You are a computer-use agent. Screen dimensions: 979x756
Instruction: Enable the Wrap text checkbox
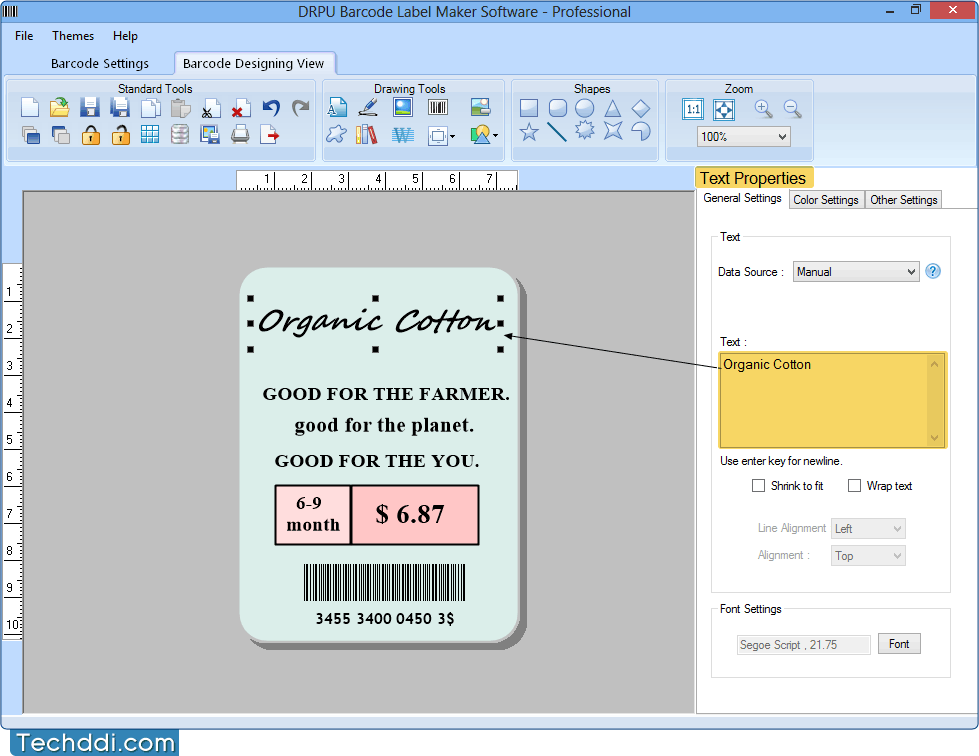pos(854,486)
